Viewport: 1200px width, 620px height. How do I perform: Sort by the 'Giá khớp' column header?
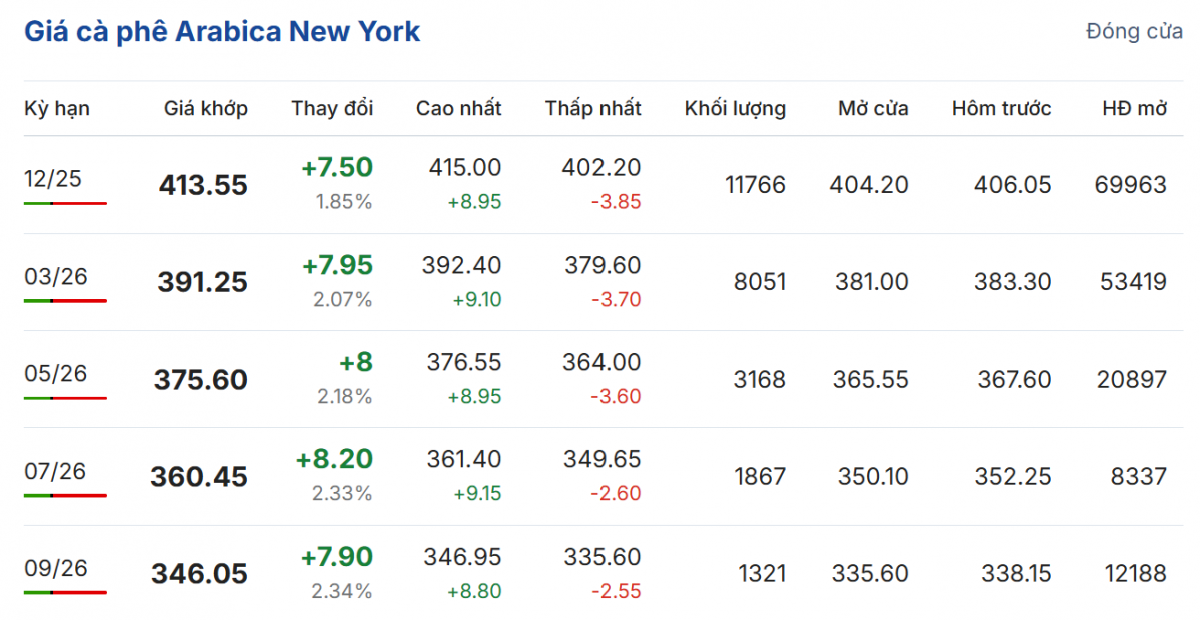(205, 108)
